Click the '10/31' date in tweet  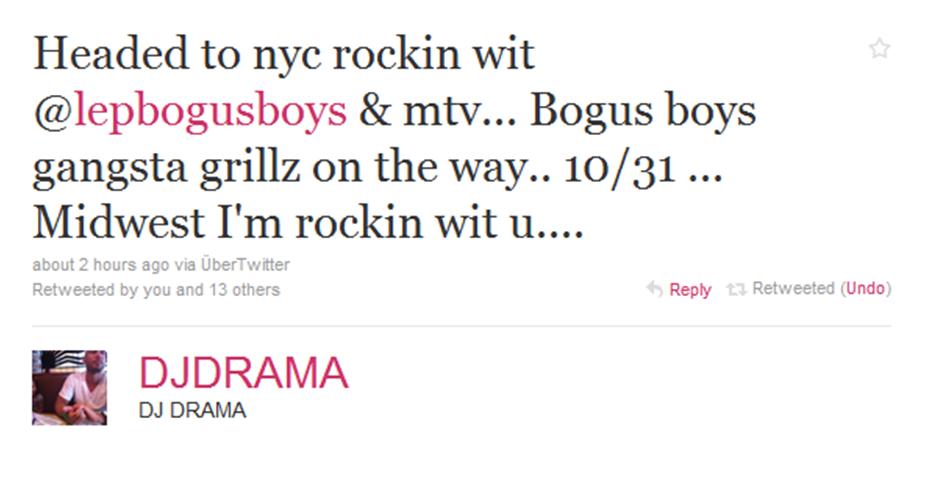pyautogui.click(x=620, y=168)
